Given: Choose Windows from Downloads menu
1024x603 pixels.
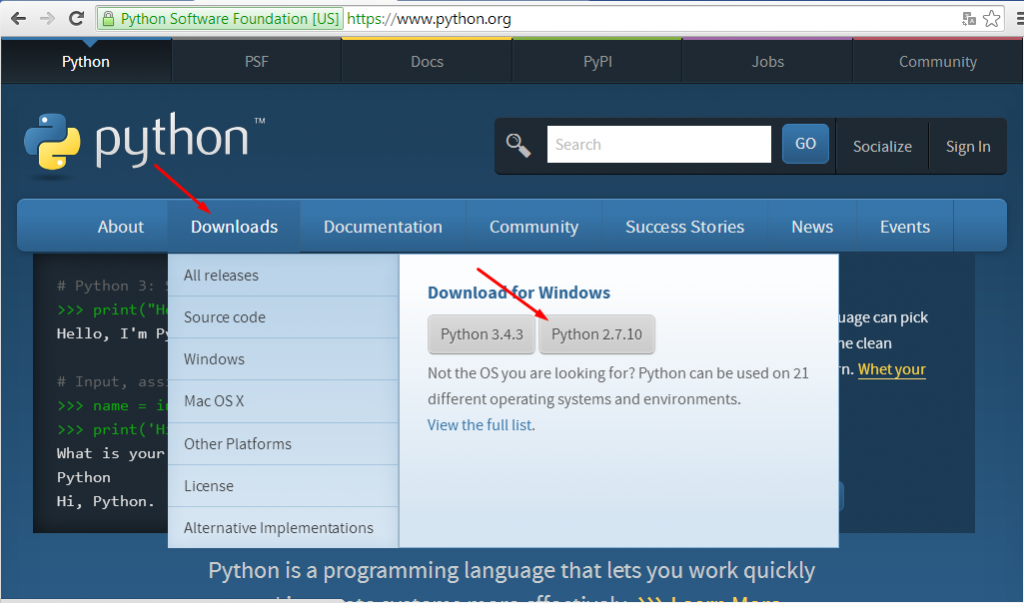Looking at the screenshot, I should (283, 359).
